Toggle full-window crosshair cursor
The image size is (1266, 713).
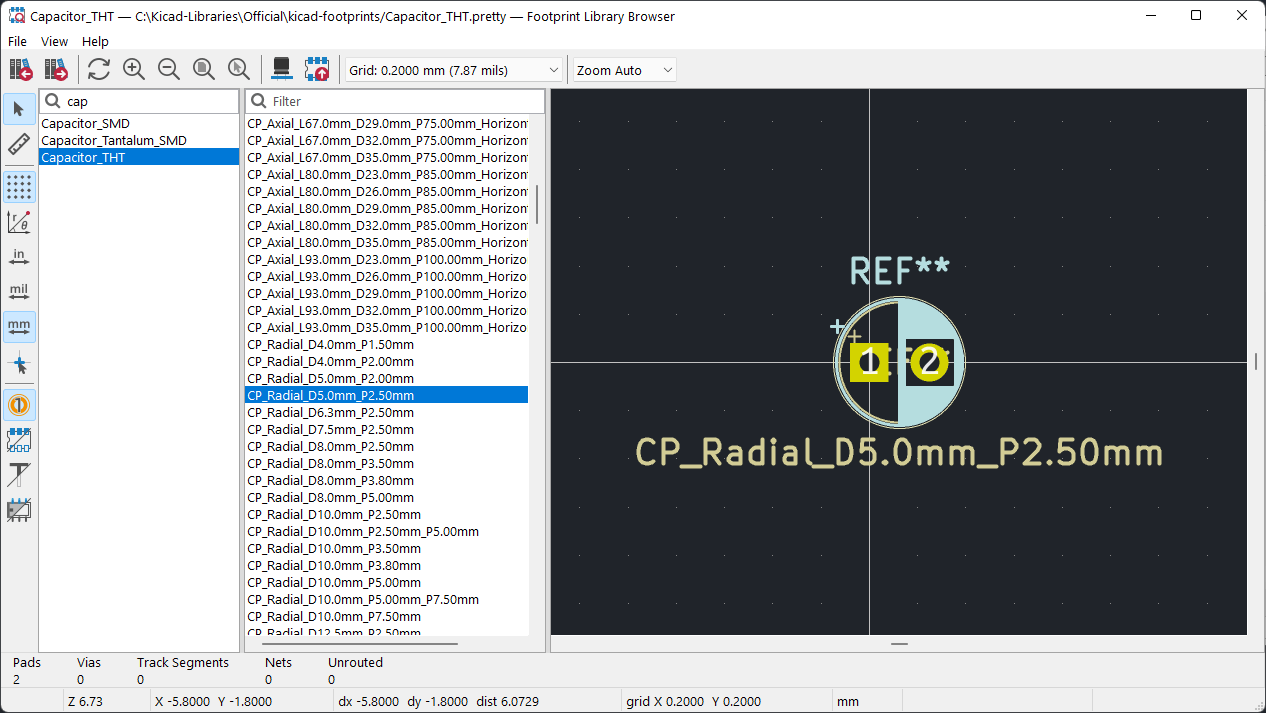pyautogui.click(x=19, y=363)
